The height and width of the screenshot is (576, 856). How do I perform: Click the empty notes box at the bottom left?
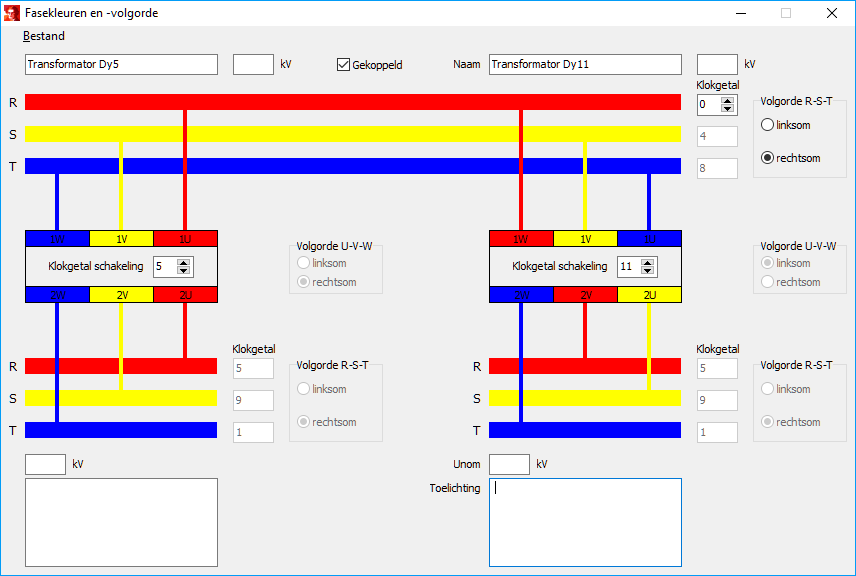click(x=121, y=522)
